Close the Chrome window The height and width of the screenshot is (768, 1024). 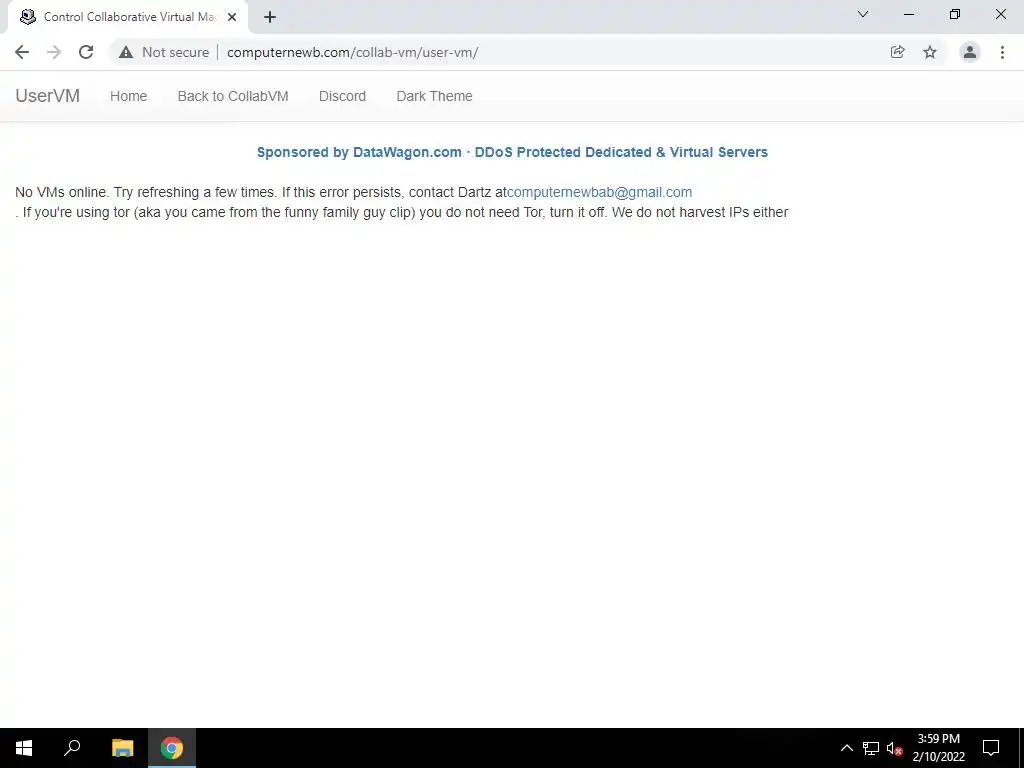click(1000, 14)
